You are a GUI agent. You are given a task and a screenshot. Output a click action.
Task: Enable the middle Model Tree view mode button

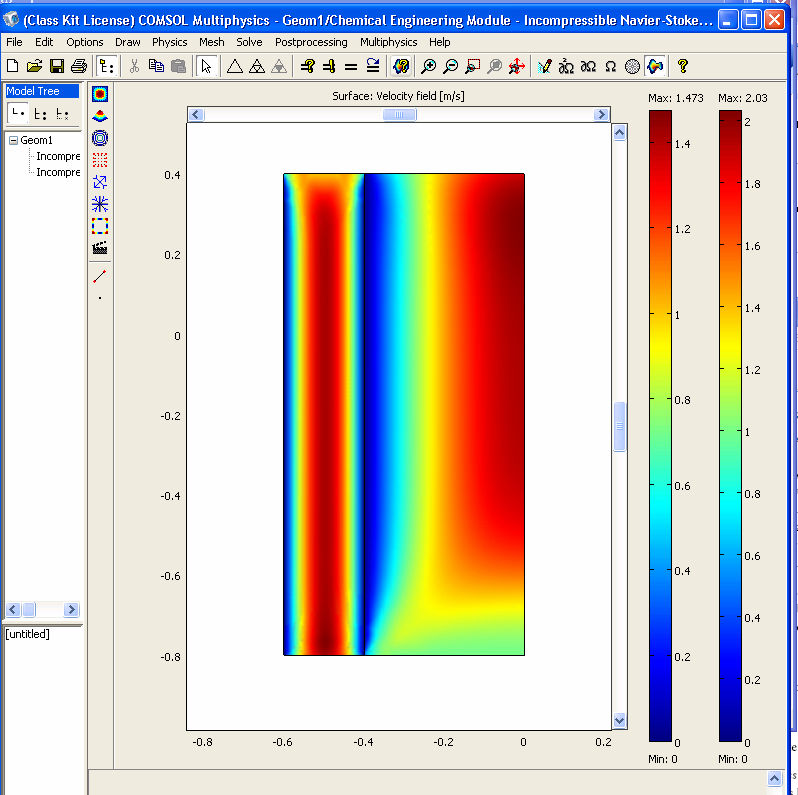(x=40, y=113)
